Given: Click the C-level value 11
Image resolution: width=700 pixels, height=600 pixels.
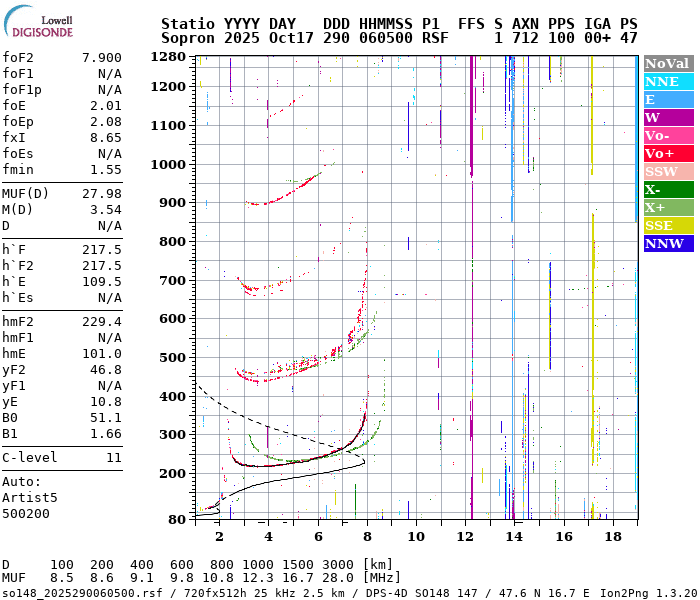Looking at the screenshot, I should pyautogui.click(x=113, y=457).
